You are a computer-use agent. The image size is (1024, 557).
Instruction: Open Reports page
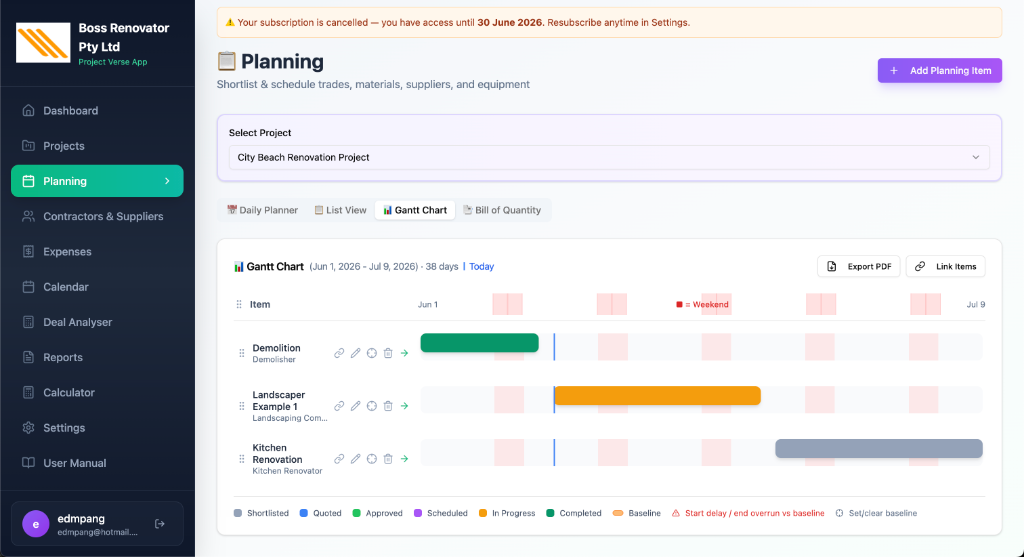click(97, 357)
